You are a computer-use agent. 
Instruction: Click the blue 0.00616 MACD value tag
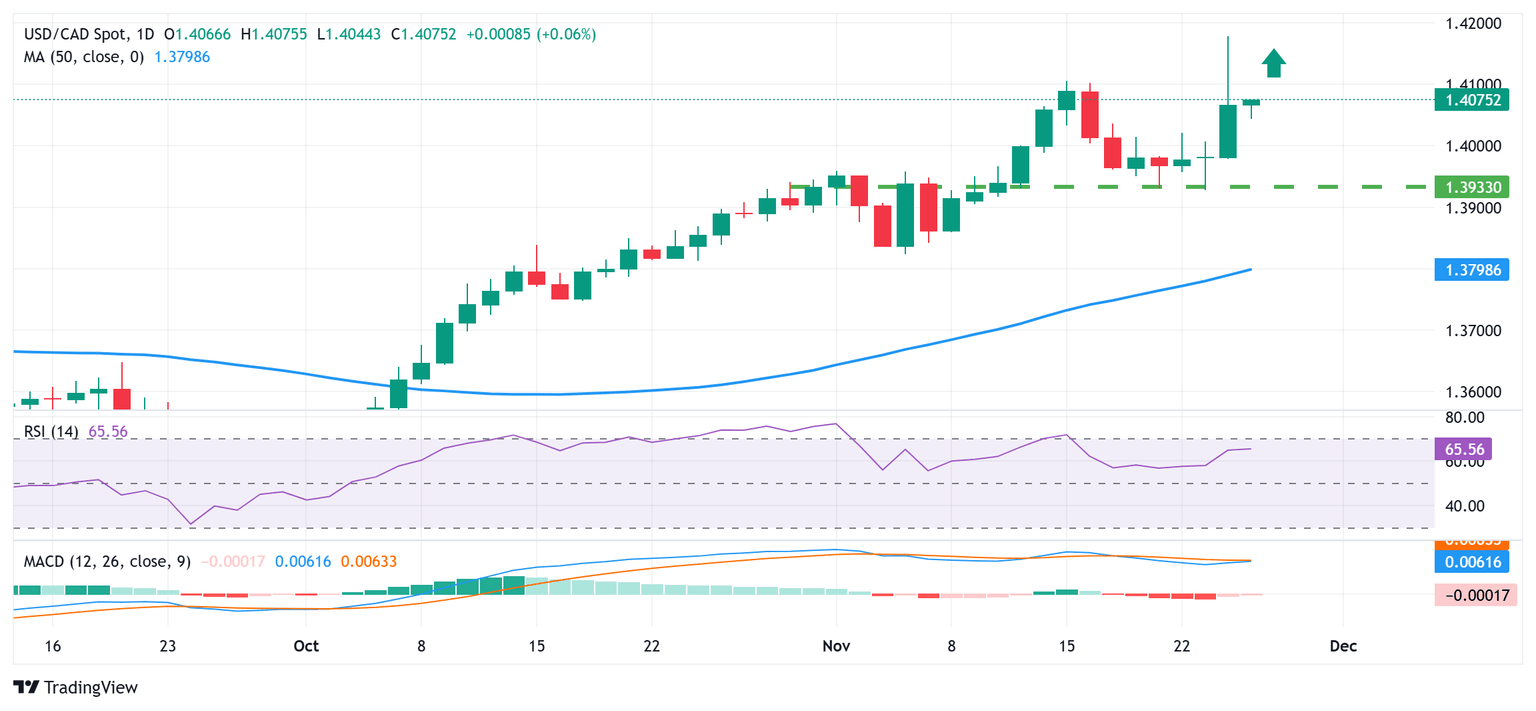coord(1470,562)
